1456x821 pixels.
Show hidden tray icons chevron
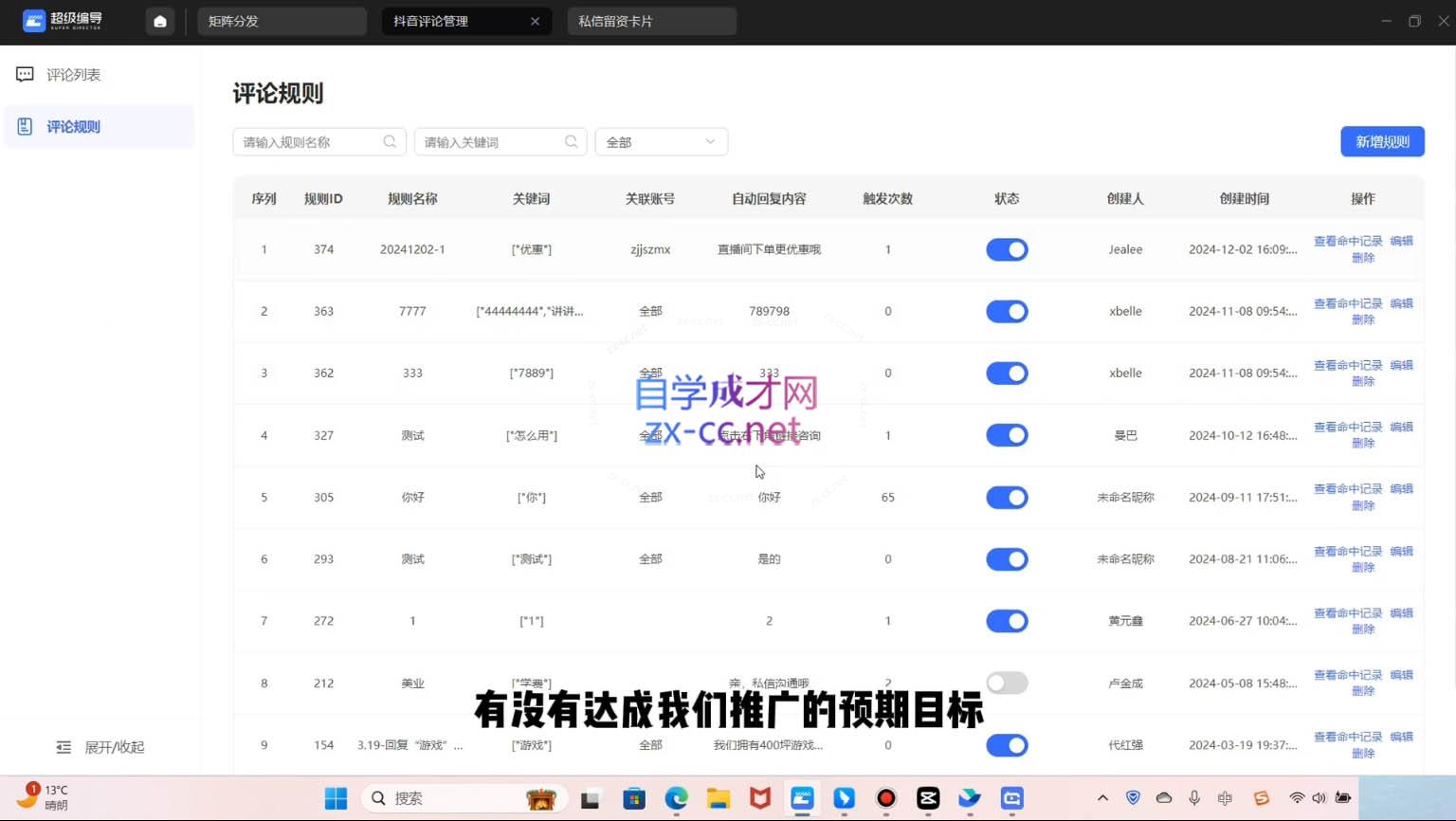(1102, 798)
